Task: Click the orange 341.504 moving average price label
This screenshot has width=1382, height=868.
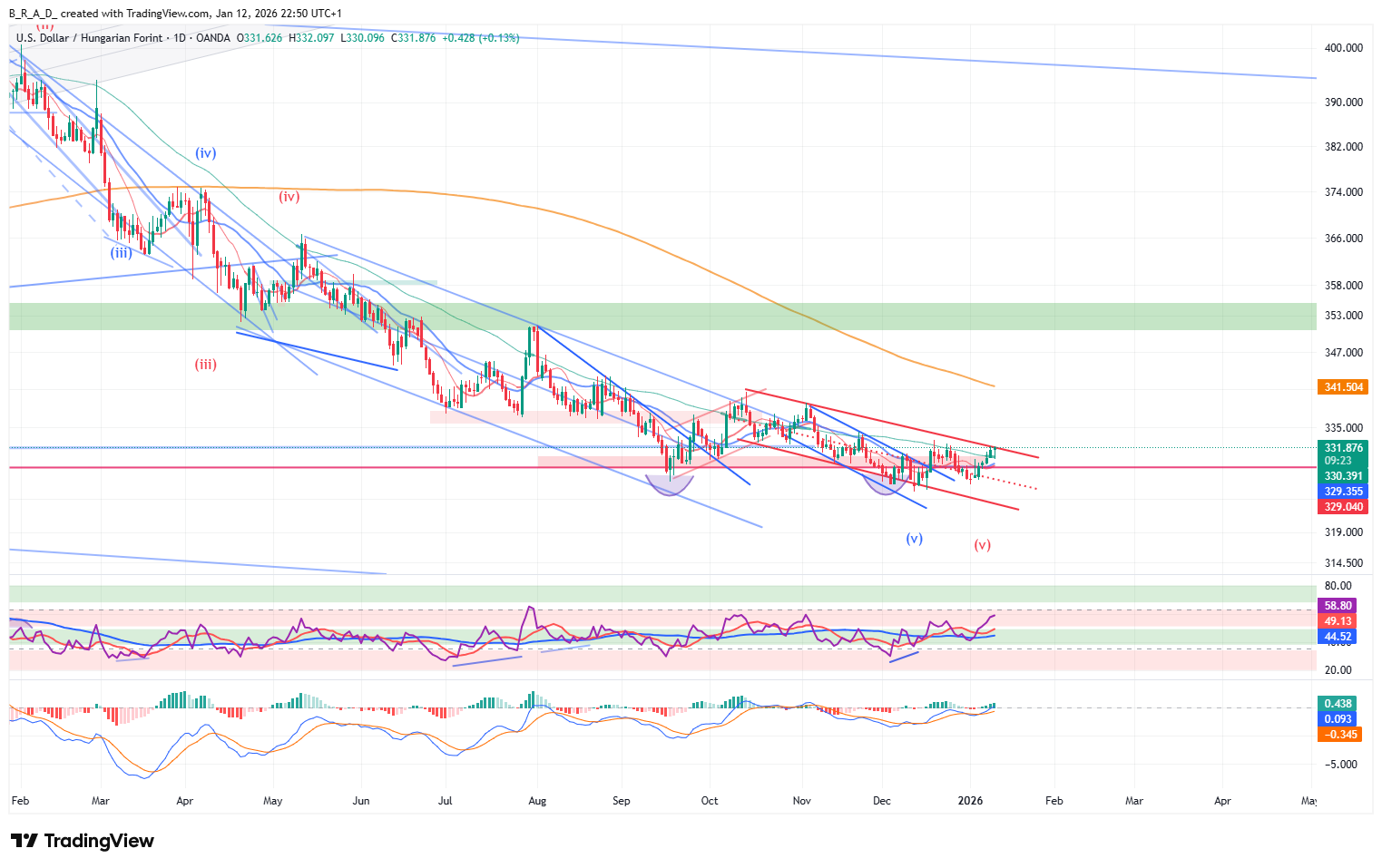Action: click(x=1342, y=387)
